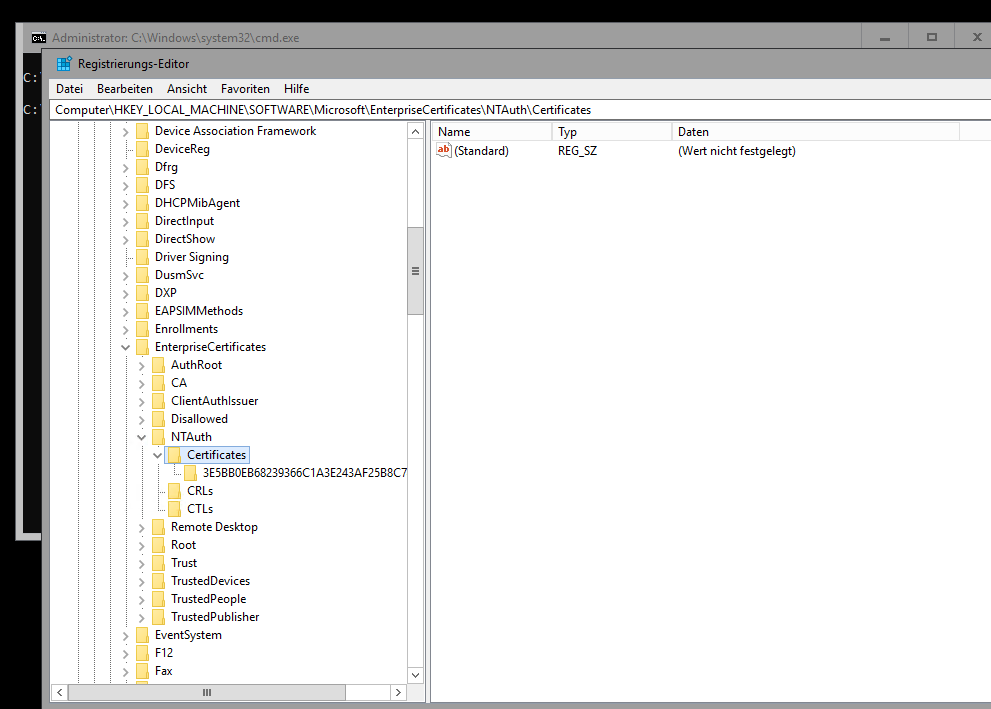Open the Bearbeiten menu
Screen dimensions: 991x709
coord(125,89)
